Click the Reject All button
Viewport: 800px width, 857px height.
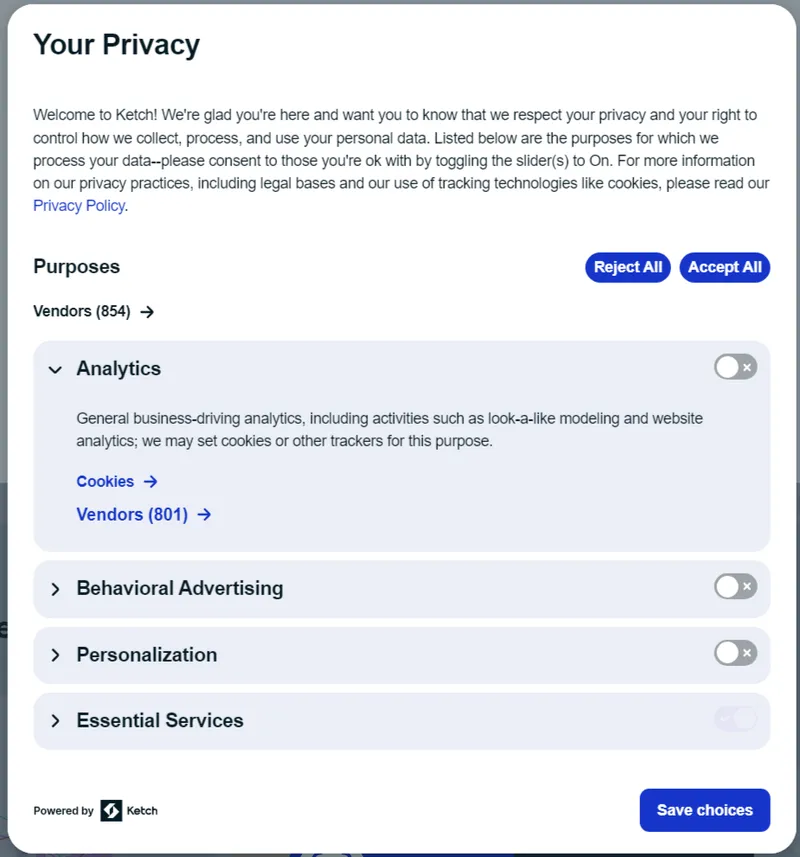pyautogui.click(x=627, y=267)
